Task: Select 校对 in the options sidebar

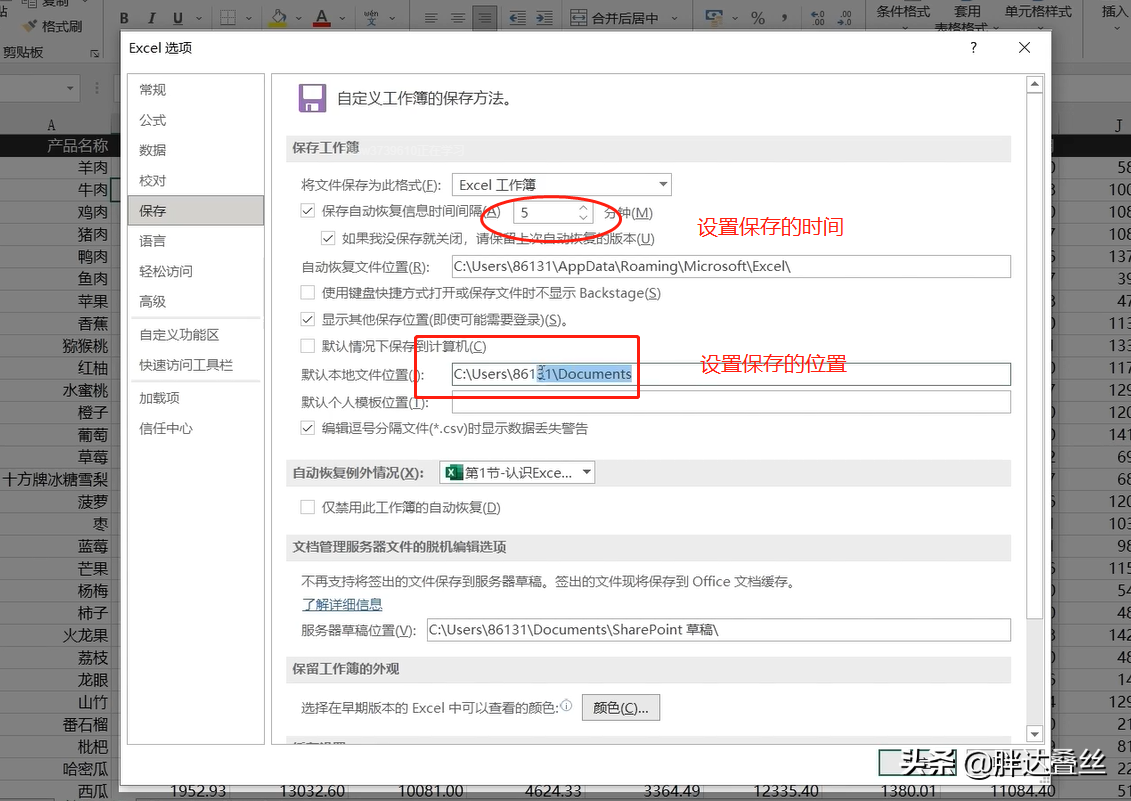Action: [195, 180]
